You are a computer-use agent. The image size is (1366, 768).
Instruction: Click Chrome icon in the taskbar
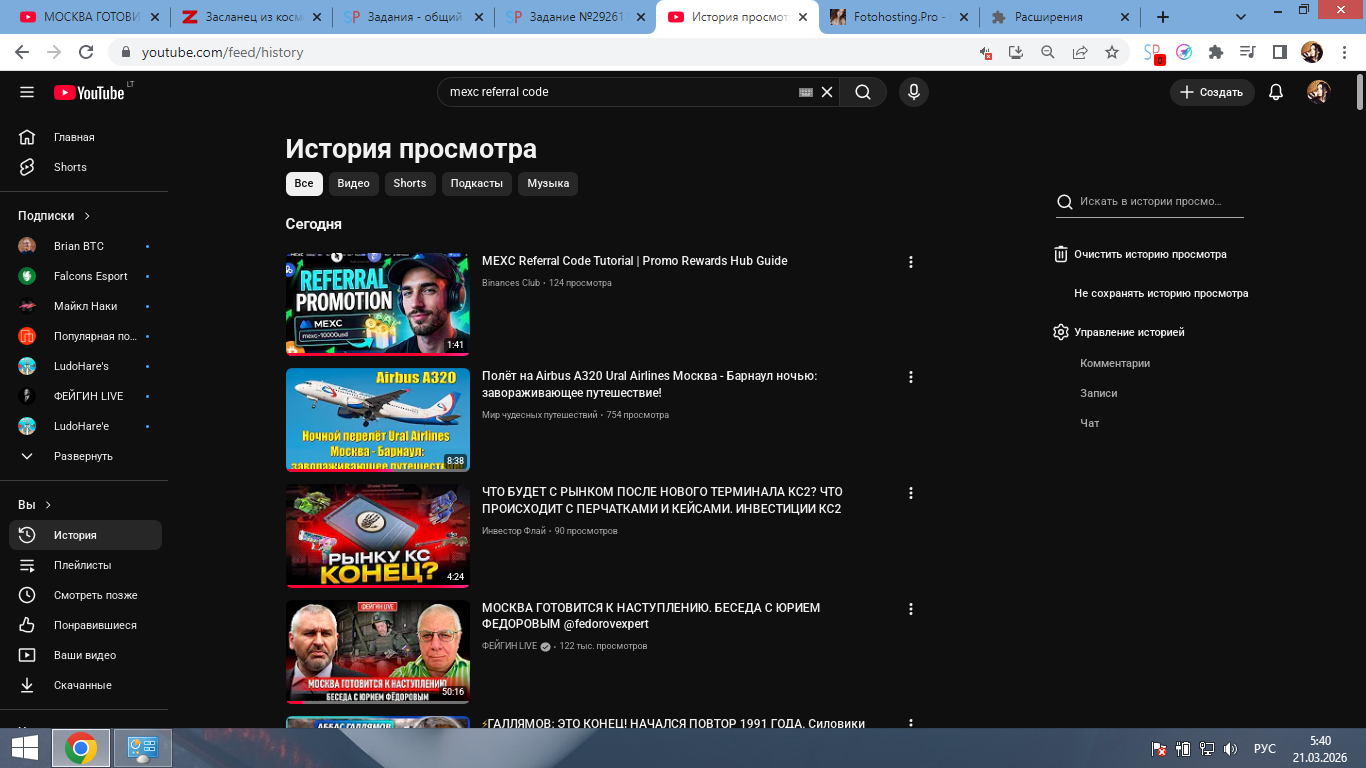point(81,748)
